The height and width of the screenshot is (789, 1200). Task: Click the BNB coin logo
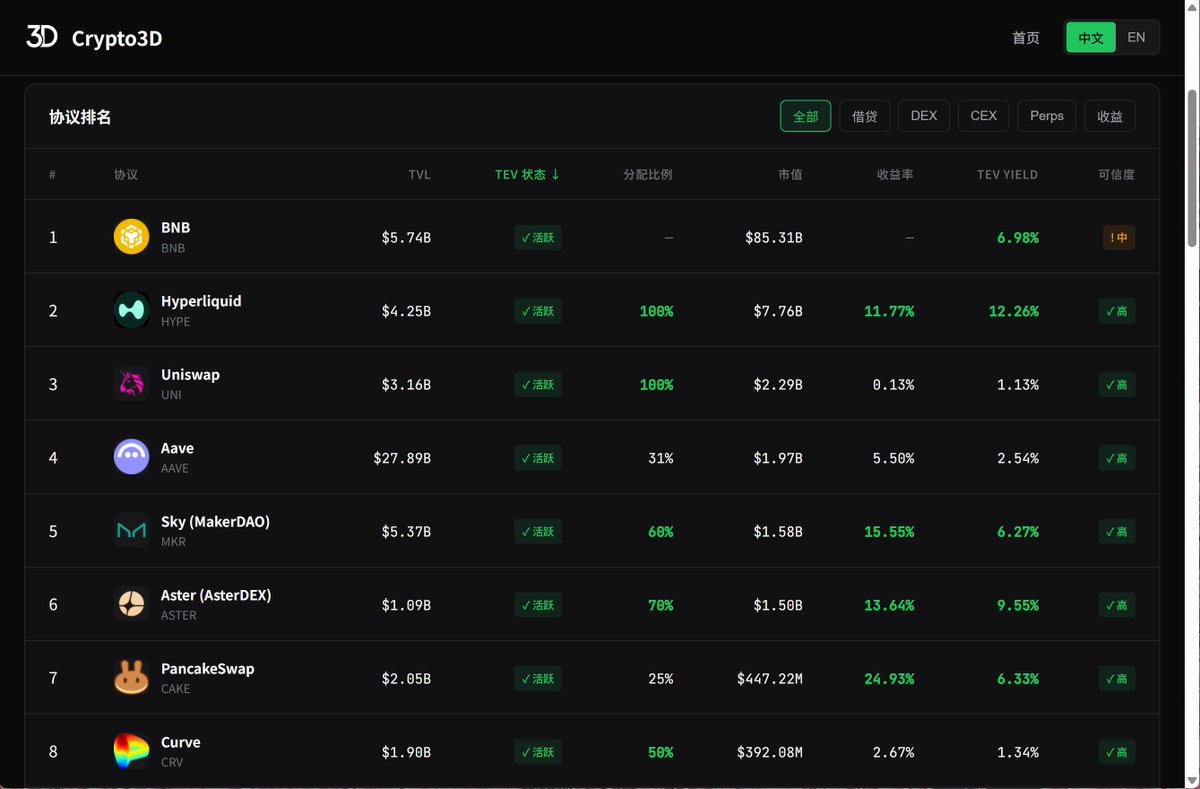[131, 237]
